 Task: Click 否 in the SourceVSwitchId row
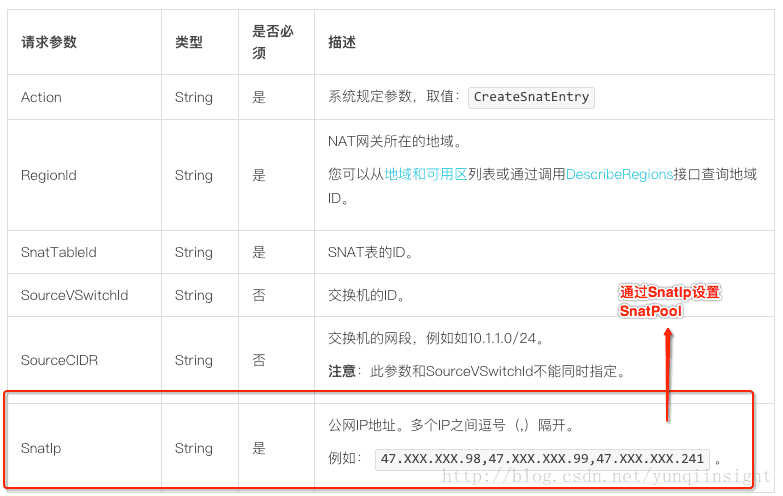(259, 295)
